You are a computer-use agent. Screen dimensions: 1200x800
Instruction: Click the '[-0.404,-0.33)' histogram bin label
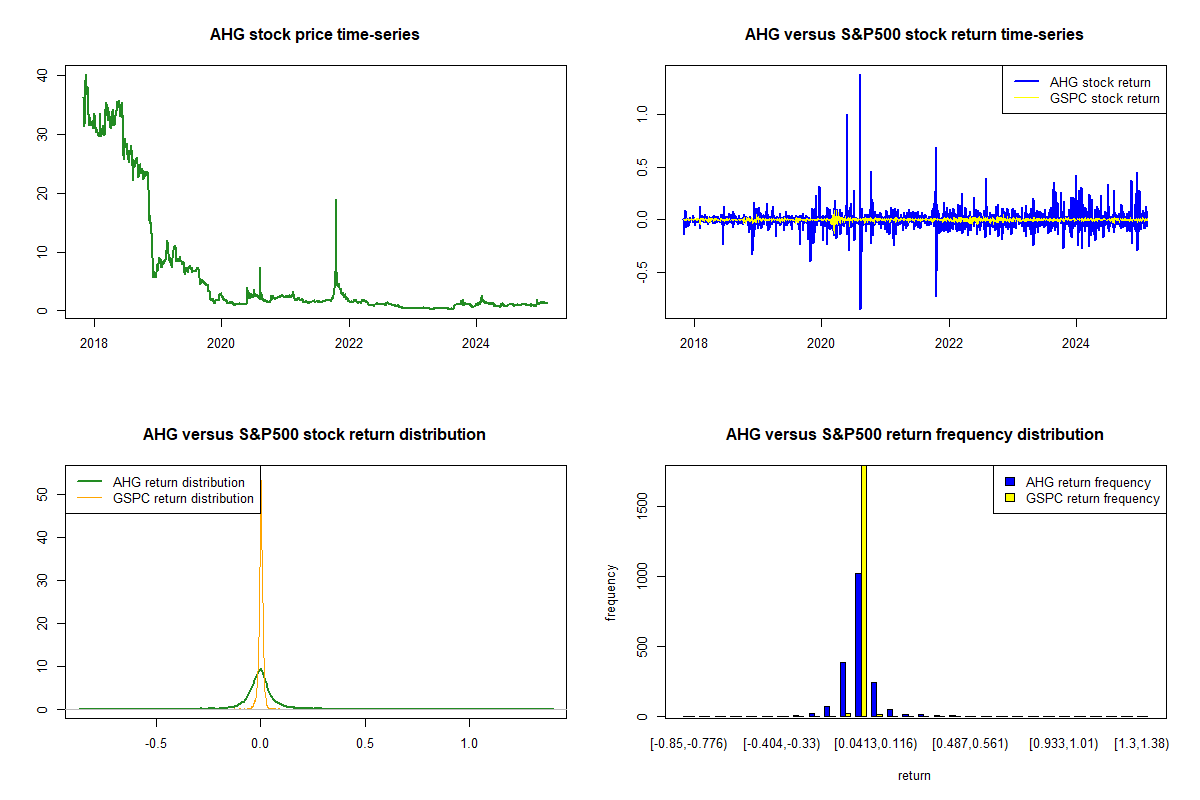click(784, 744)
